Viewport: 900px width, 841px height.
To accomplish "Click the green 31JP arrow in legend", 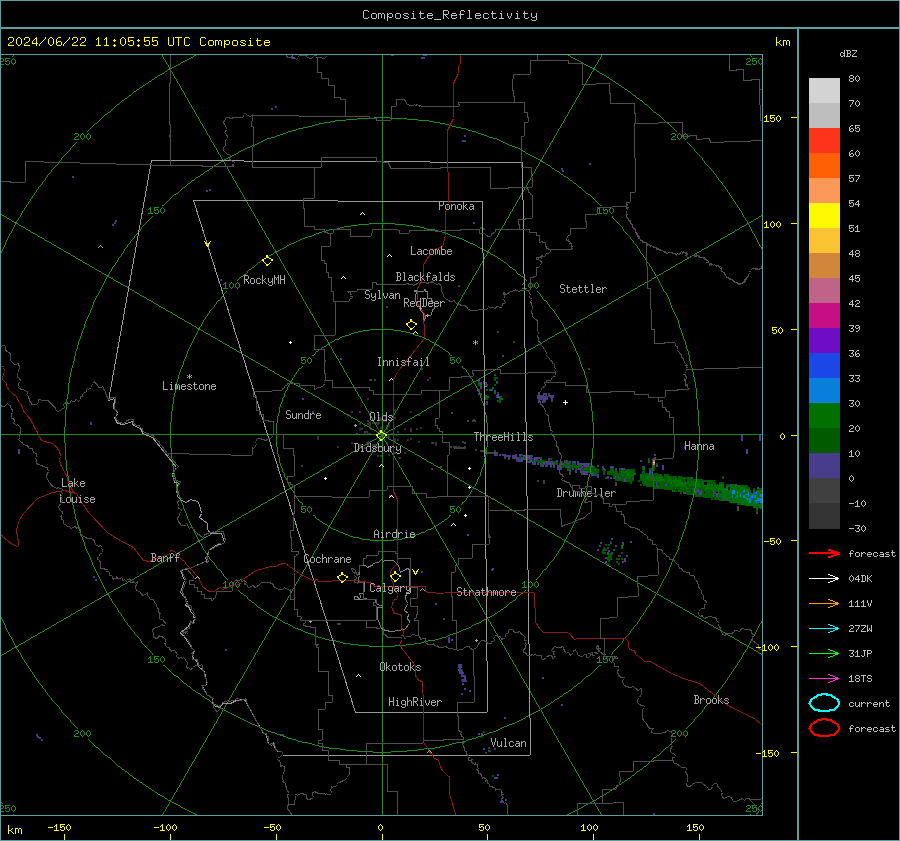I will pyautogui.click(x=824, y=653).
